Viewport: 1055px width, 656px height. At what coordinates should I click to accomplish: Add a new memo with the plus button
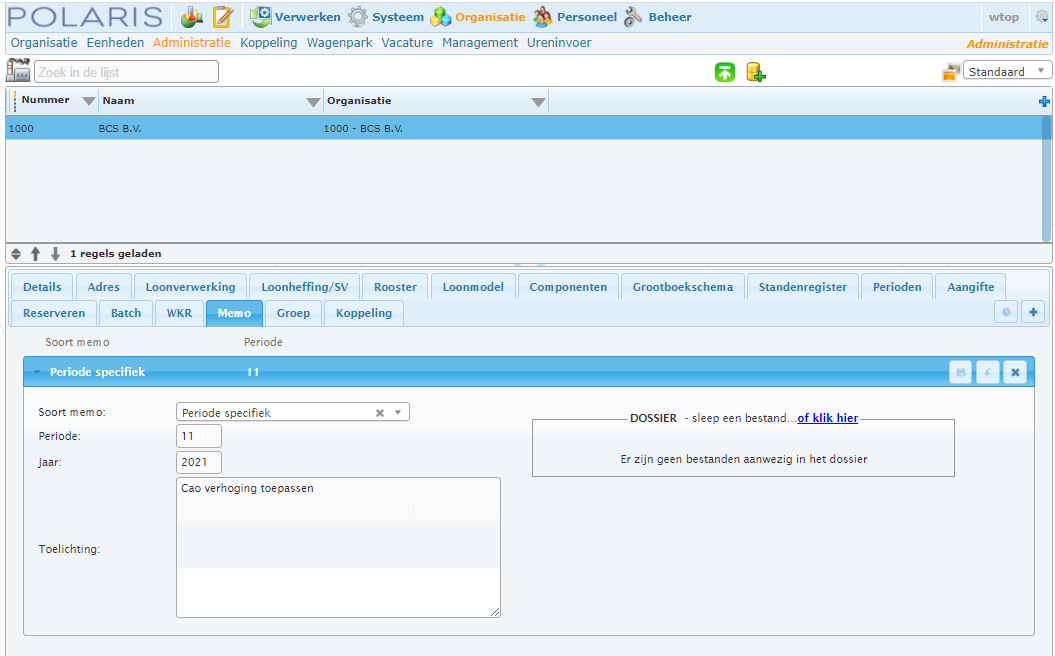[1033, 312]
